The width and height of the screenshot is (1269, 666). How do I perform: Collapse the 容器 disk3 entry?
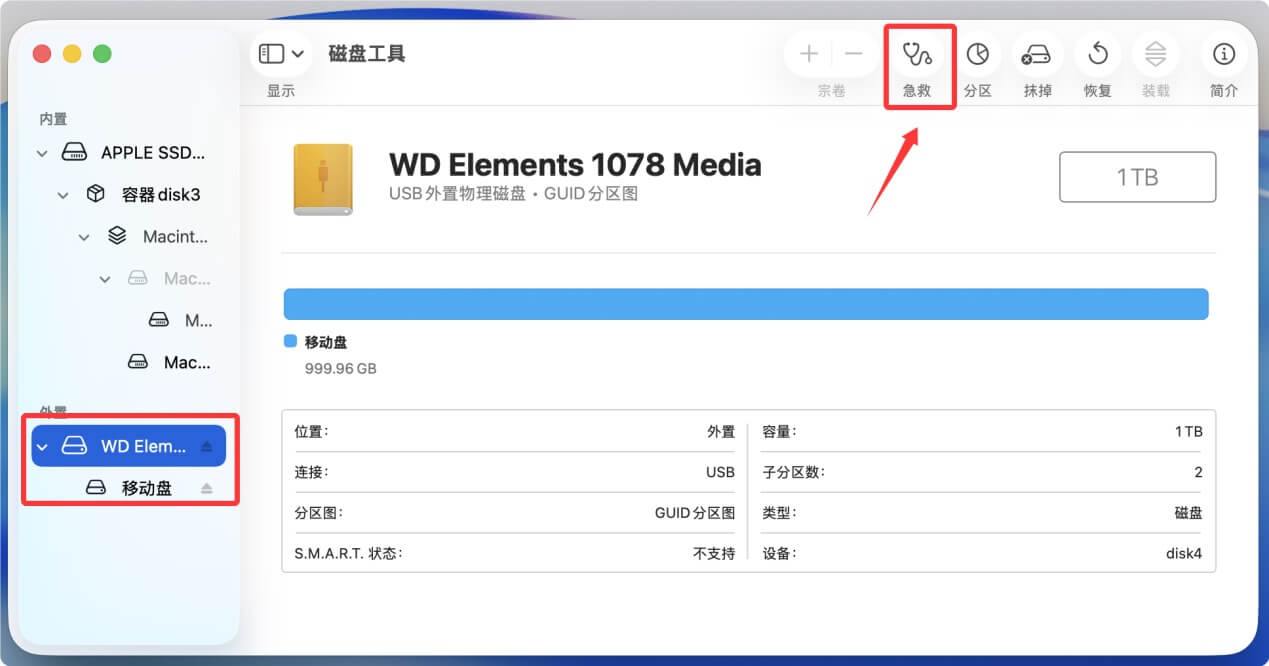[63, 194]
